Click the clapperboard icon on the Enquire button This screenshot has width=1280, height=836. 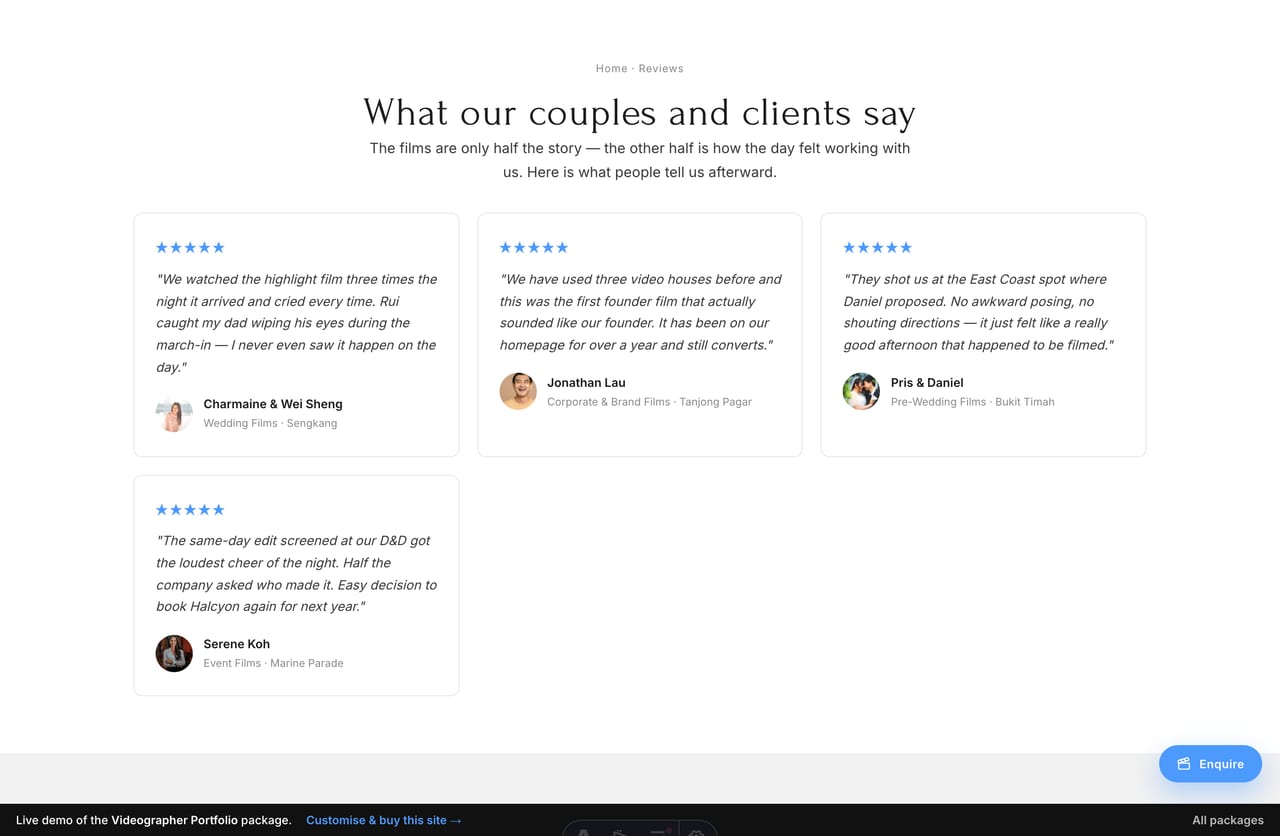coord(1184,764)
